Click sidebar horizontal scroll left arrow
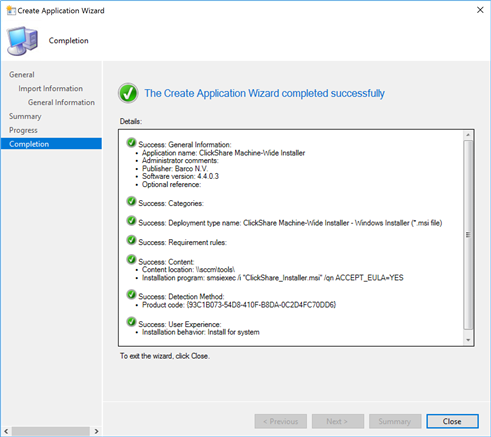The width and height of the screenshot is (491, 437). (x=6, y=431)
